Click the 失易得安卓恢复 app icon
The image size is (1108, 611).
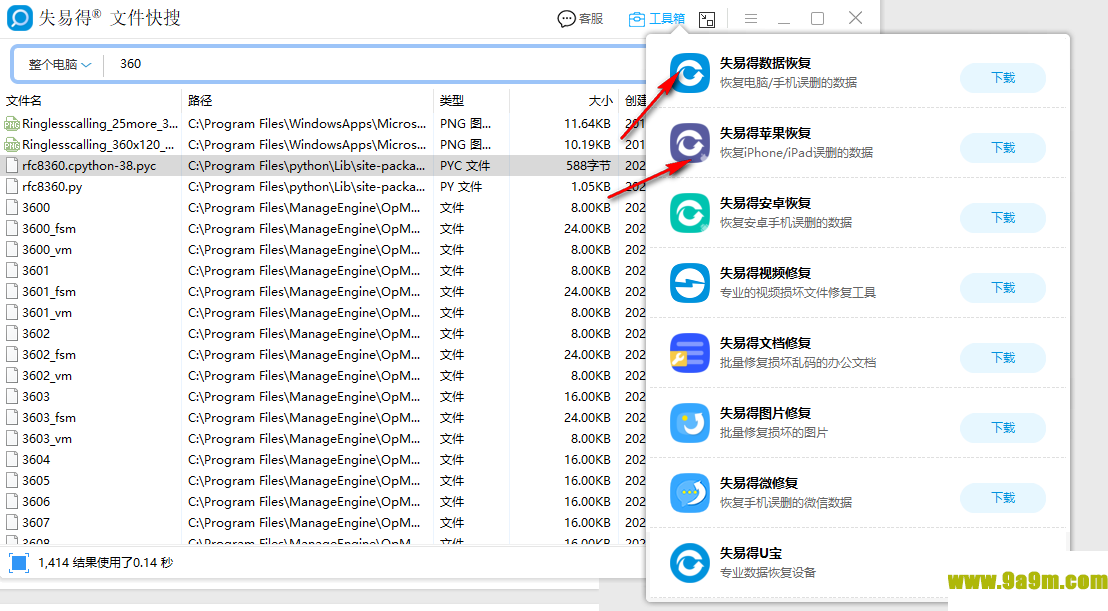click(690, 213)
